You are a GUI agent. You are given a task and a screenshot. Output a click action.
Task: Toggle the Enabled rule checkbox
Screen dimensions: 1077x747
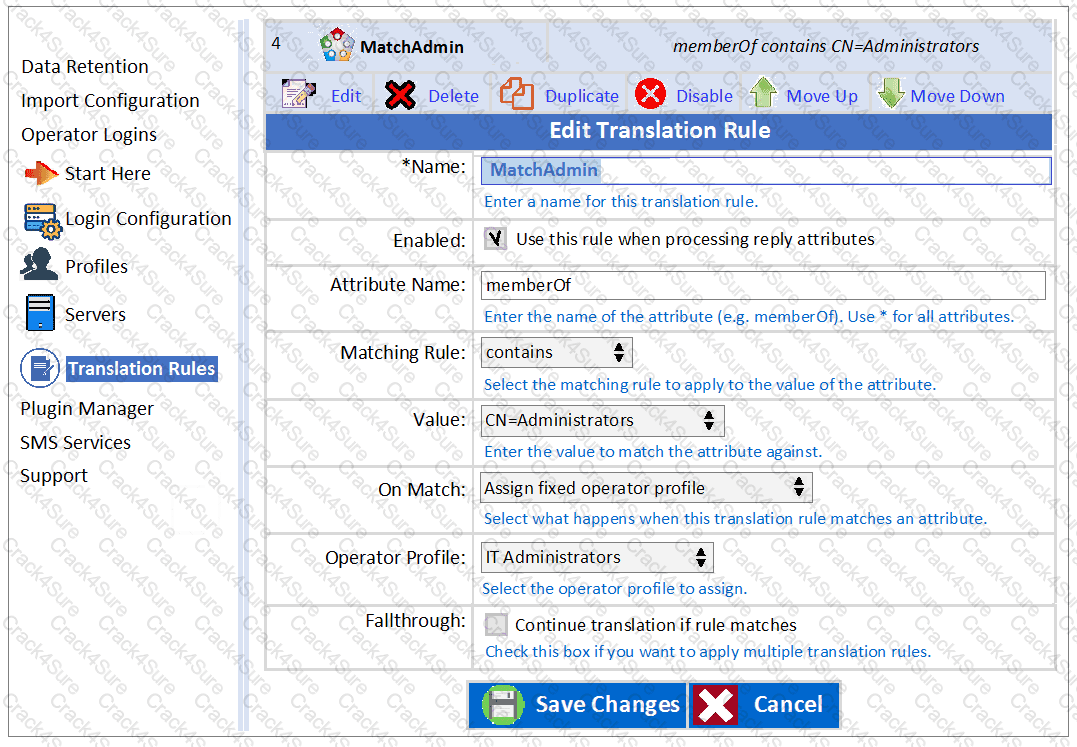coord(495,239)
